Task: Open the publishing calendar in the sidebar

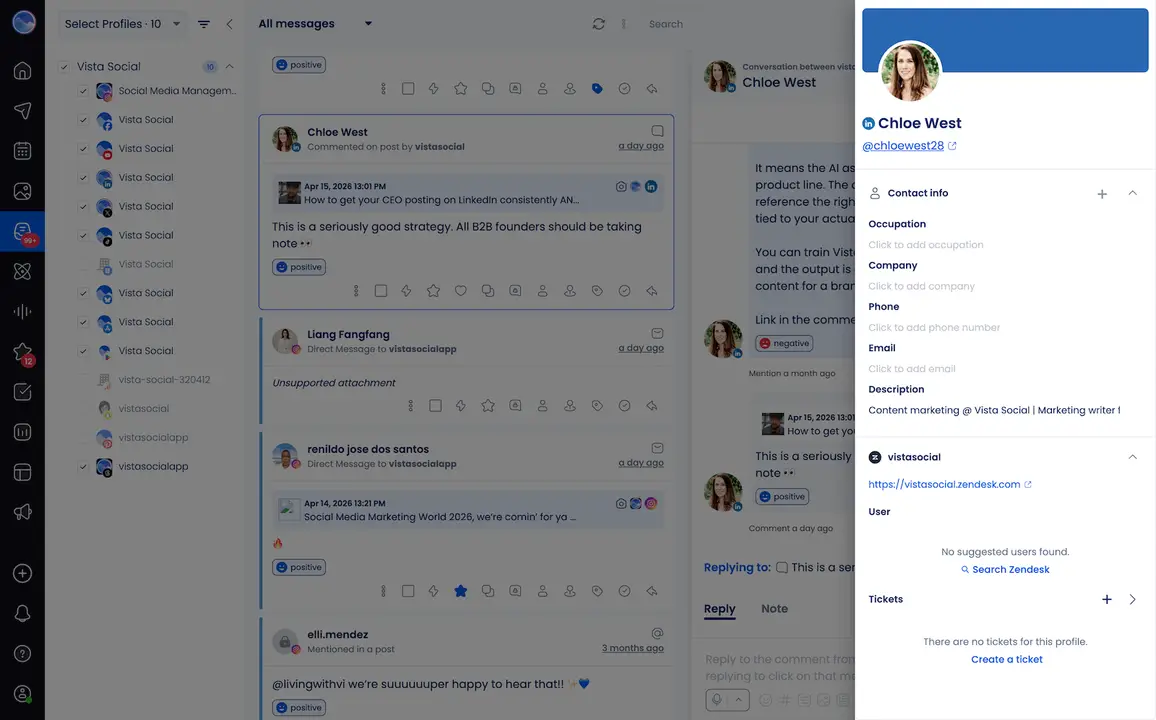Action: point(22,150)
